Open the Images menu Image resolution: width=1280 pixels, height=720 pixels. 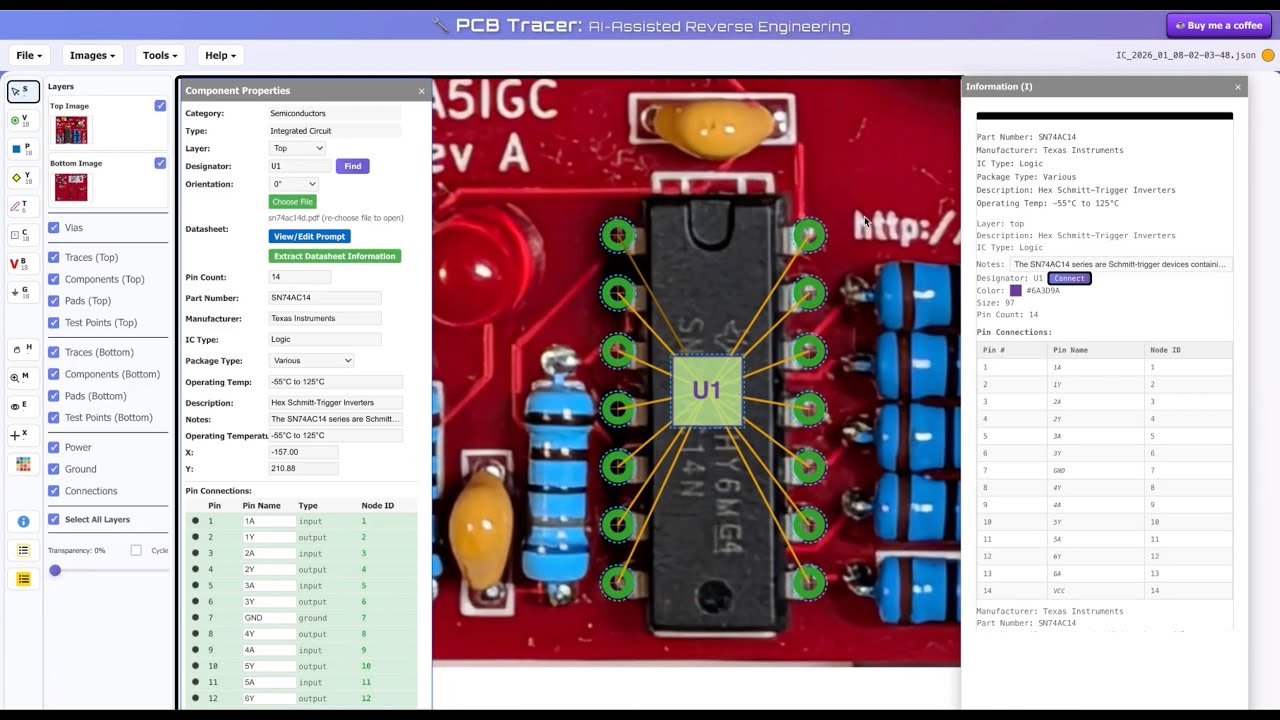coord(92,55)
